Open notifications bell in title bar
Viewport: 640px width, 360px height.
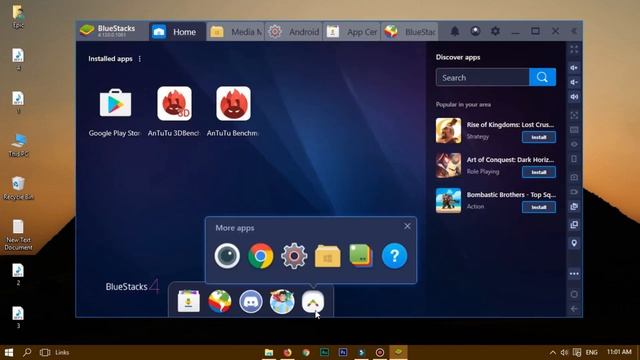point(455,31)
